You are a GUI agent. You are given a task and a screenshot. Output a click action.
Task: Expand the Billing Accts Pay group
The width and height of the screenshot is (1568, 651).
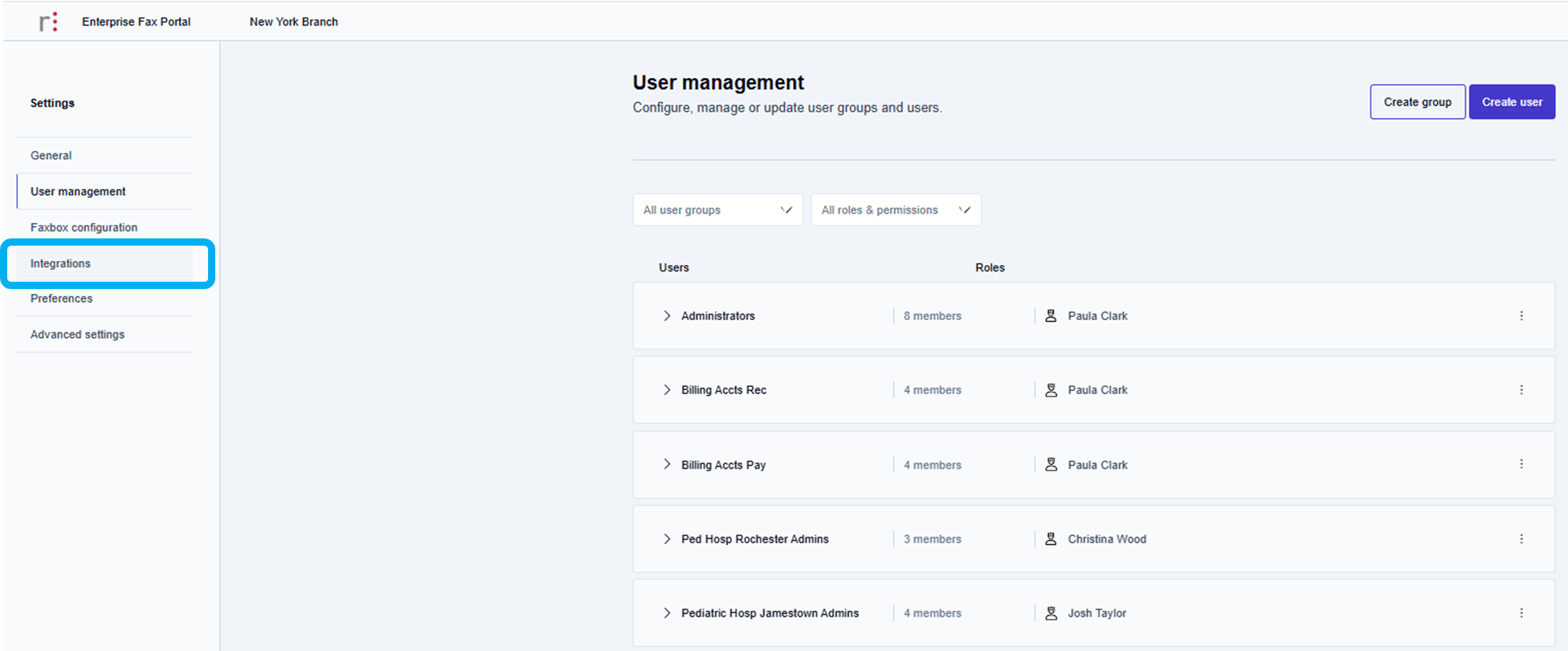pos(667,465)
